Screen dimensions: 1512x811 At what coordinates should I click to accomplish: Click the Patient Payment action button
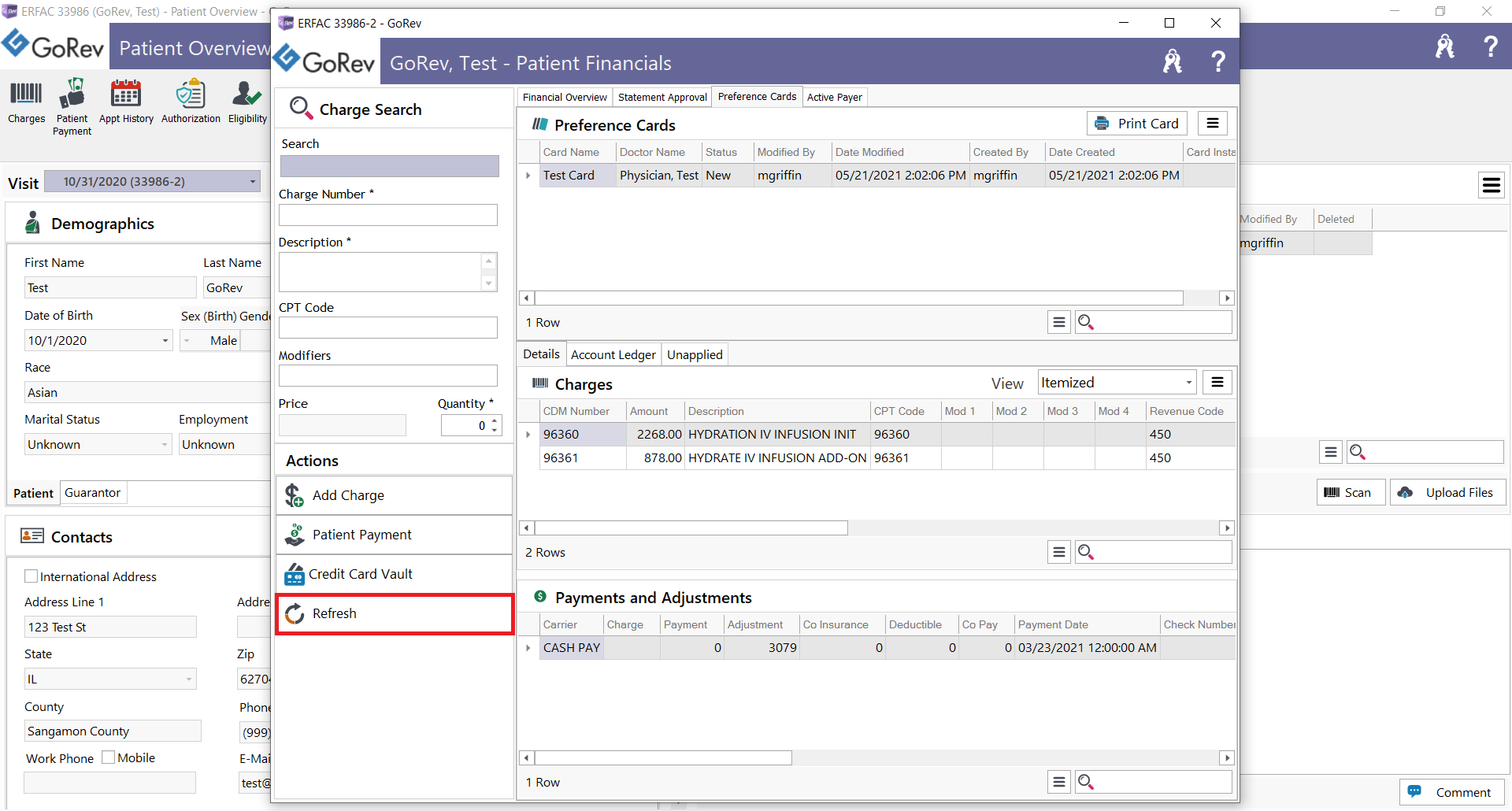point(394,535)
